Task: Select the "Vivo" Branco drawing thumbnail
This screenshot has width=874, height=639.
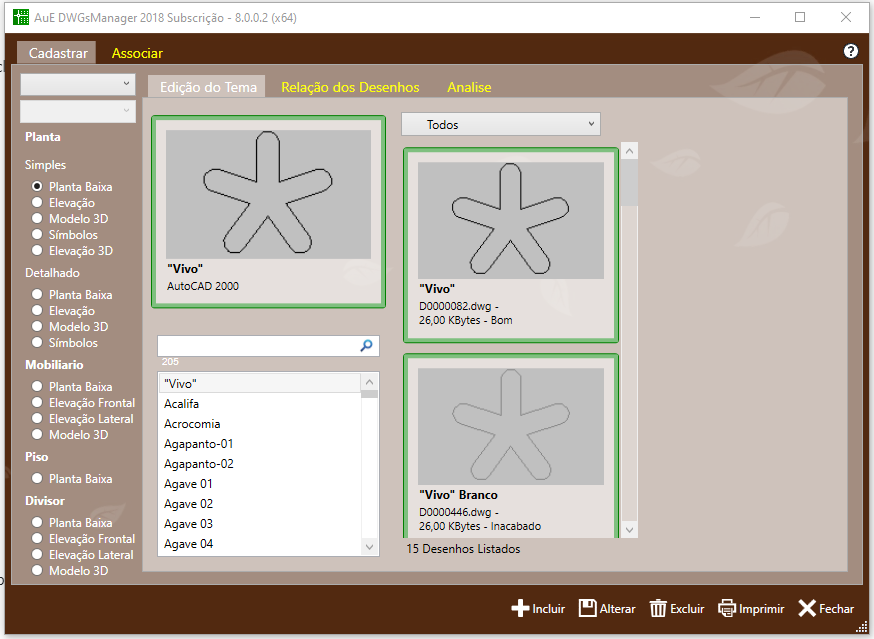Action: [x=510, y=438]
